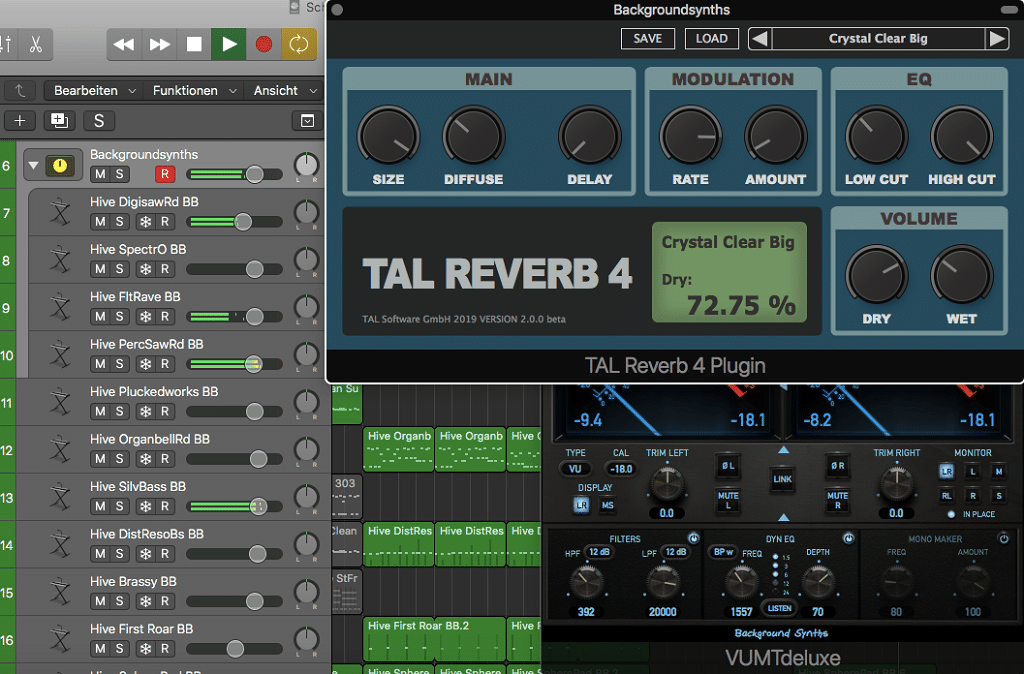Image resolution: width=1024 pixels, height=674 pixels.
Task: Click the Hive SilvBass BB volume fader
Action: [x=258, y=507]
